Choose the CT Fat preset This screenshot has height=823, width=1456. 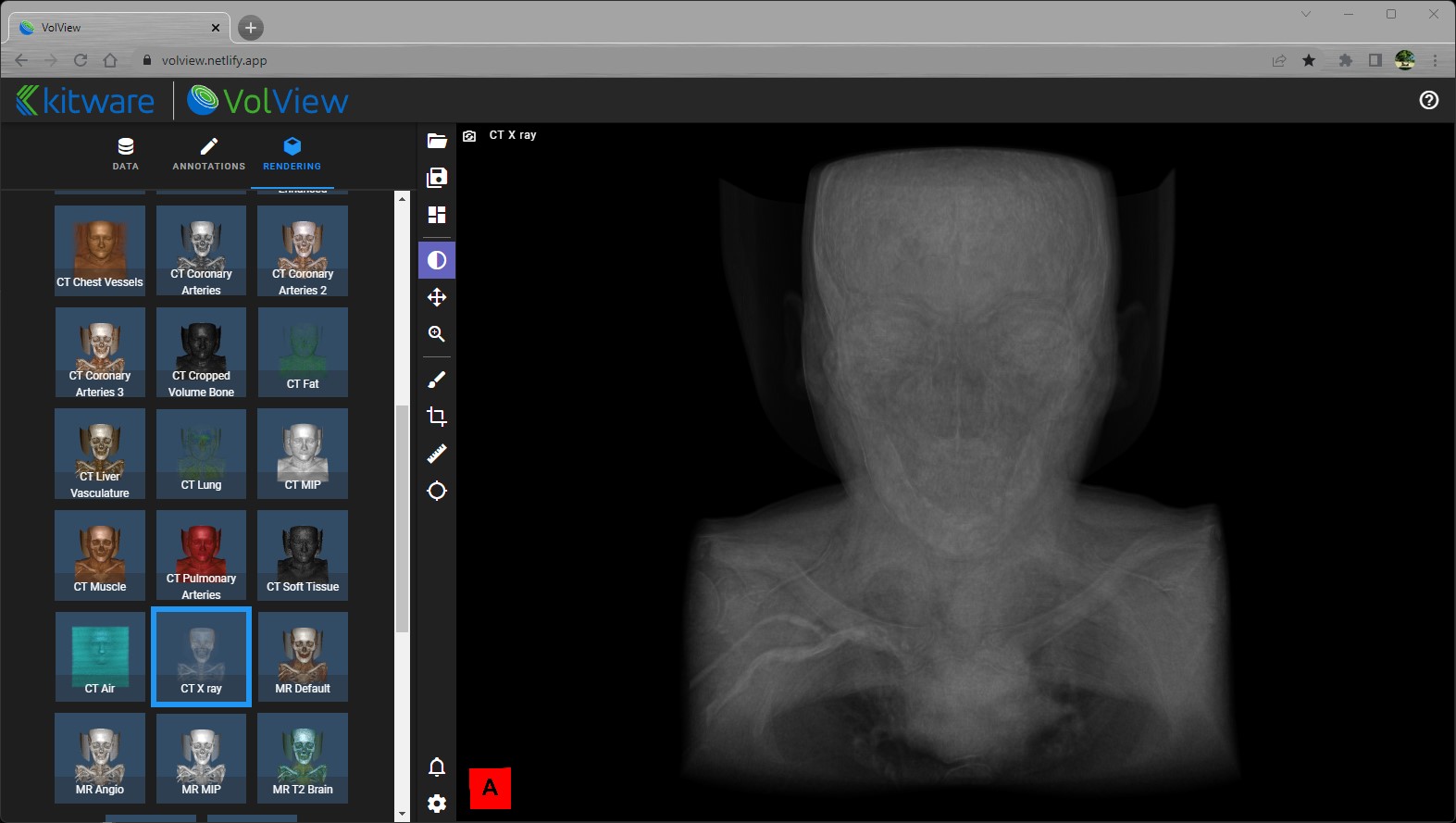tap(303, 353)
